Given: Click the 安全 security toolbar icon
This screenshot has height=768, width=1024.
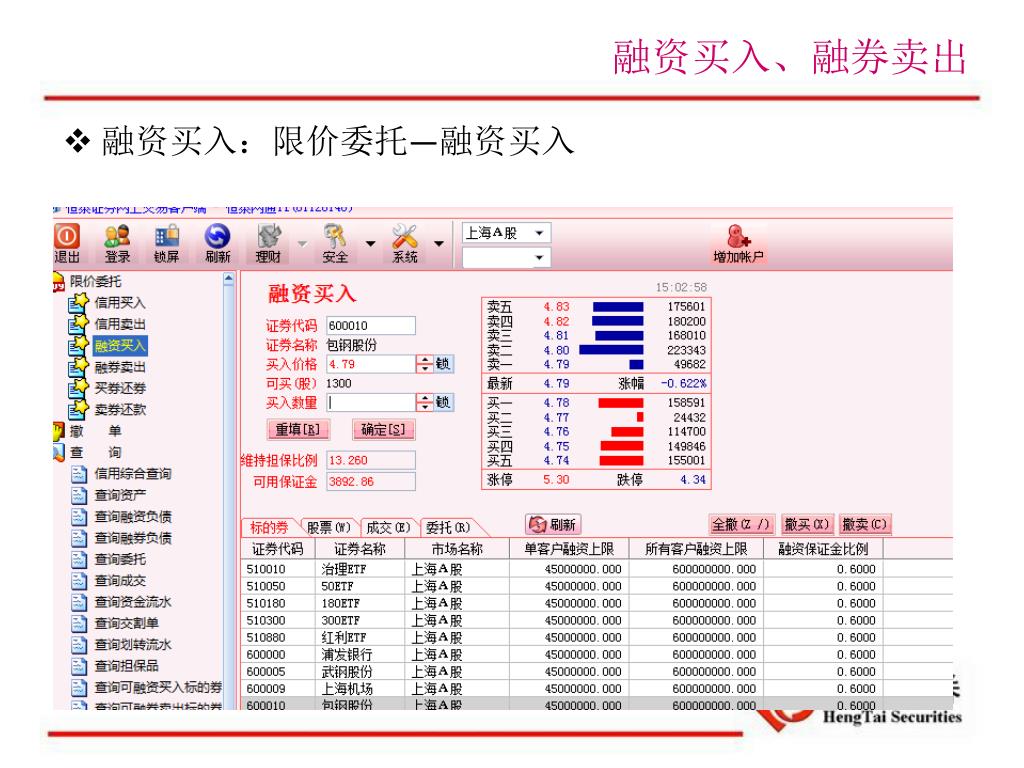Looking at the screenshot, I should click(x=335, y=243).
